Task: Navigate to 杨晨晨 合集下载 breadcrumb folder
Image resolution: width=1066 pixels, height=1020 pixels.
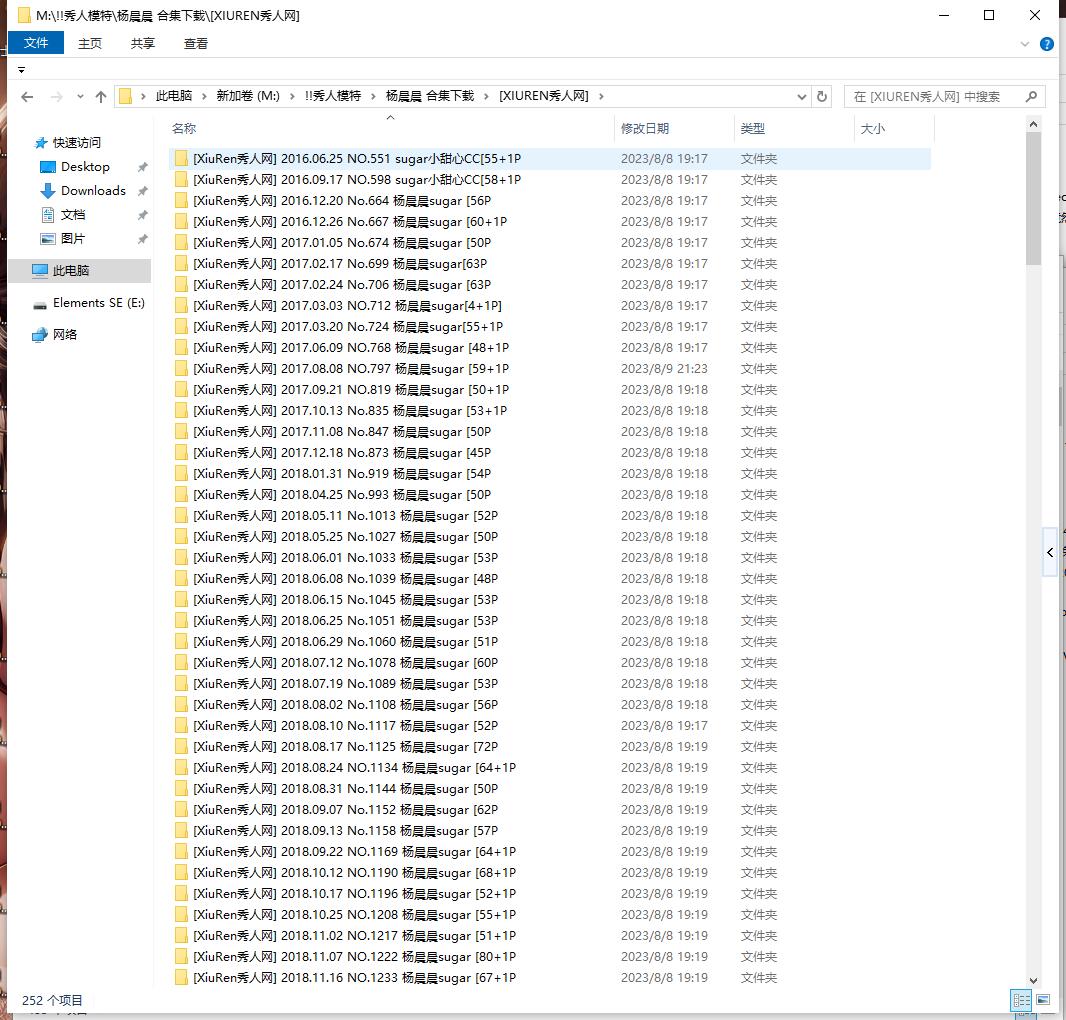Action: click(430, 97)
